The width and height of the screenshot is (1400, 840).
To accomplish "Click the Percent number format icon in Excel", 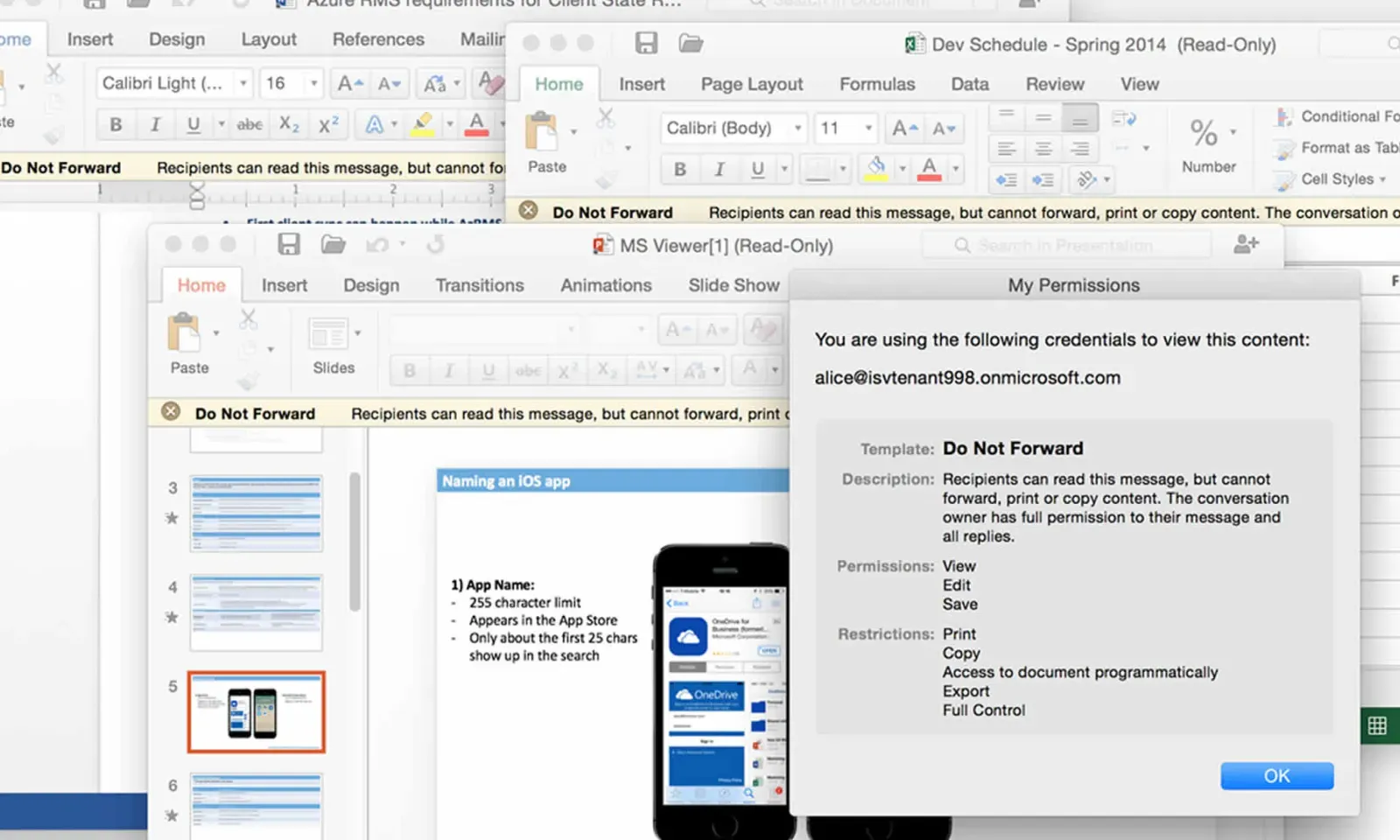I will [x=1203, y=133].
